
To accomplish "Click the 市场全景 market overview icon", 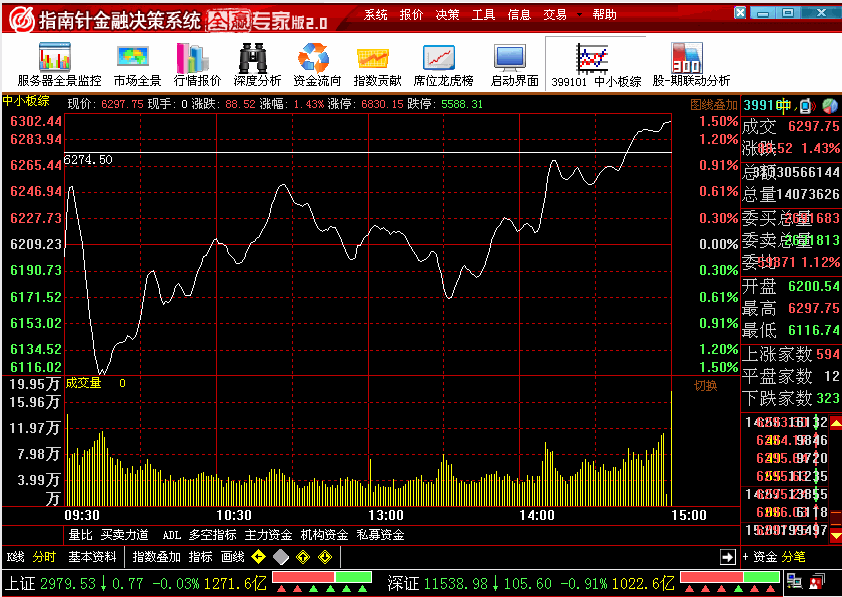I will (137, 64).
